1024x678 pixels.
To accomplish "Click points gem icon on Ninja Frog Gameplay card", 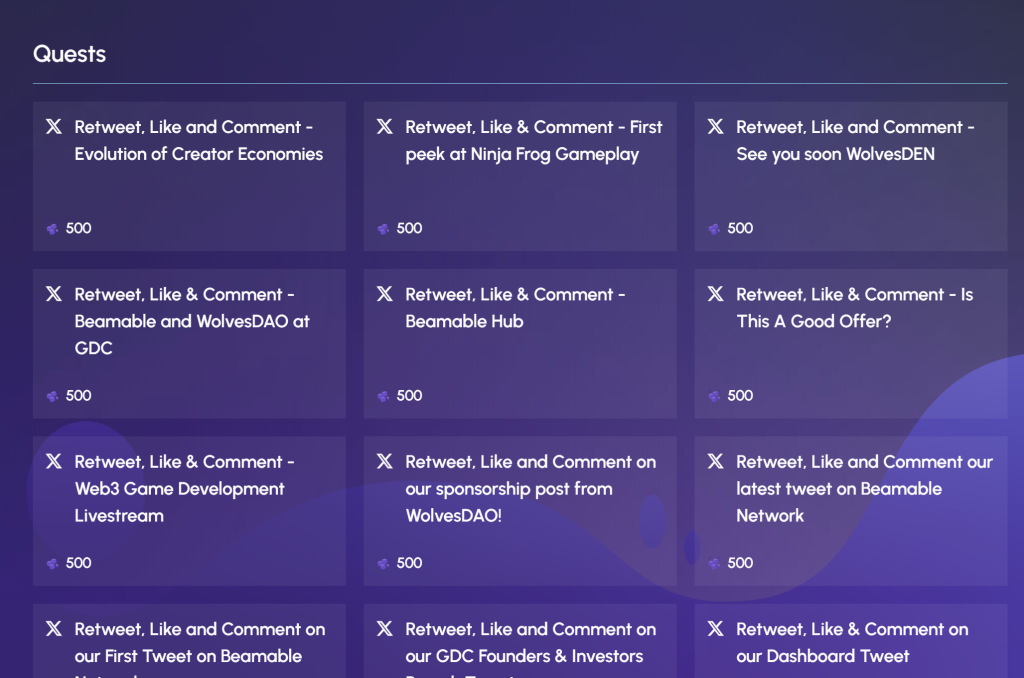I will coord(383,229).
